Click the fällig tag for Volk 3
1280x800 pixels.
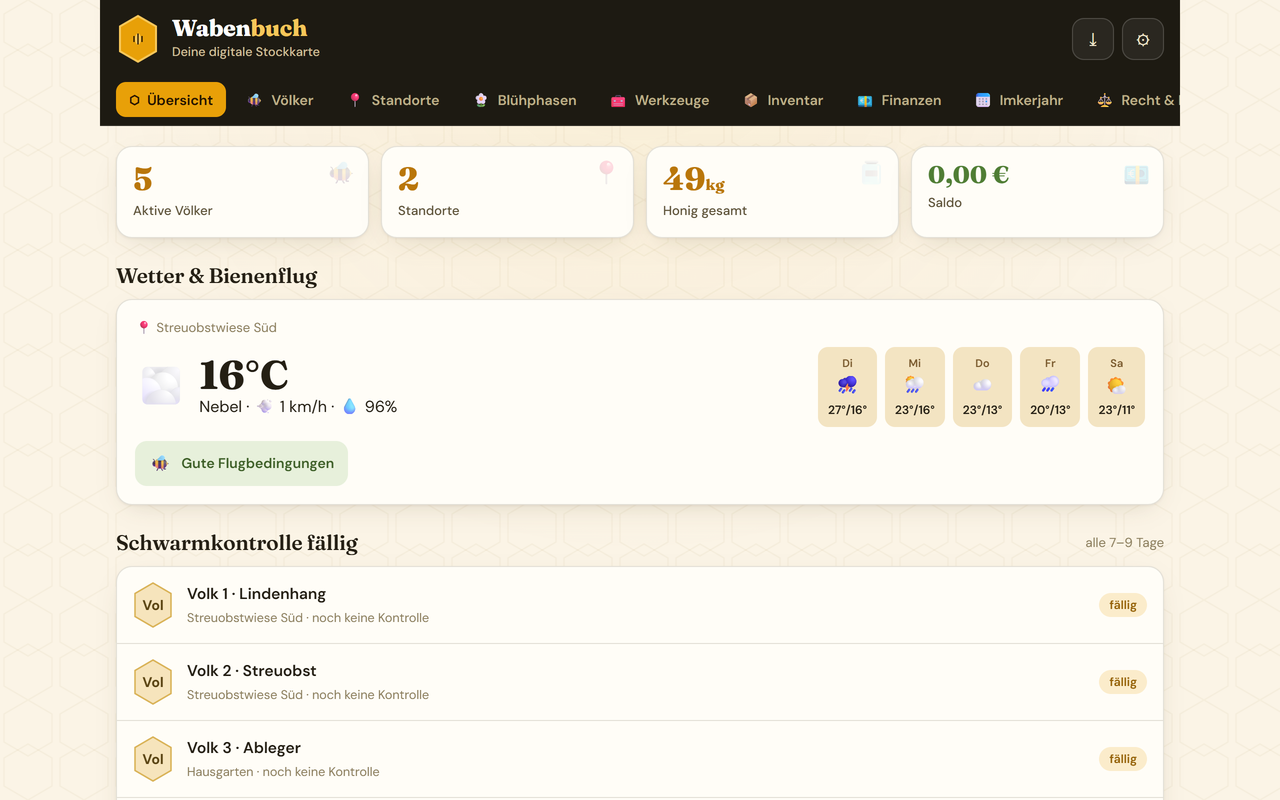(1123, 759)
